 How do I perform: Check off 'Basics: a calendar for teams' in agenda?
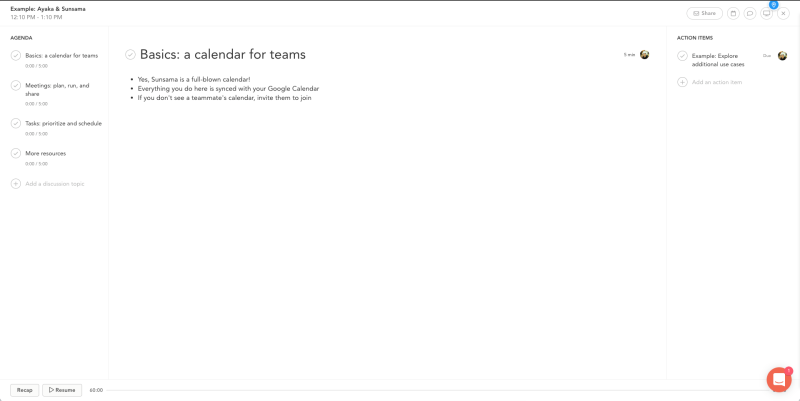pyautogui.click(x=16, y=56)
